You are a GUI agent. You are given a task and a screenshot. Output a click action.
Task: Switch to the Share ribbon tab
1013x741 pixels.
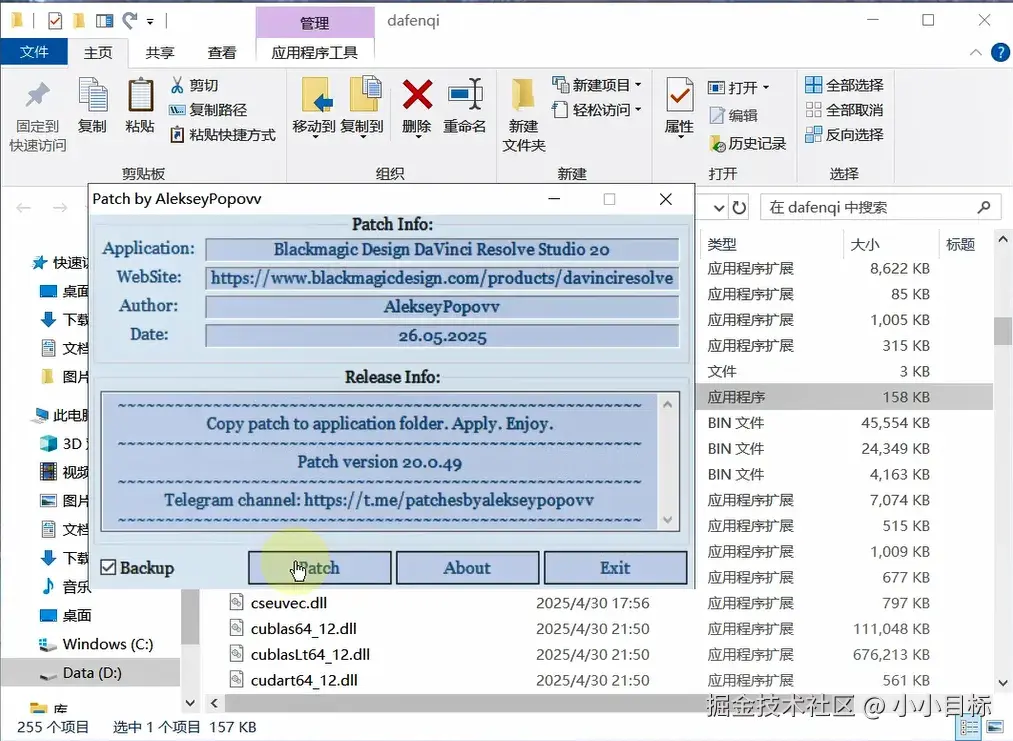(160, 52)
